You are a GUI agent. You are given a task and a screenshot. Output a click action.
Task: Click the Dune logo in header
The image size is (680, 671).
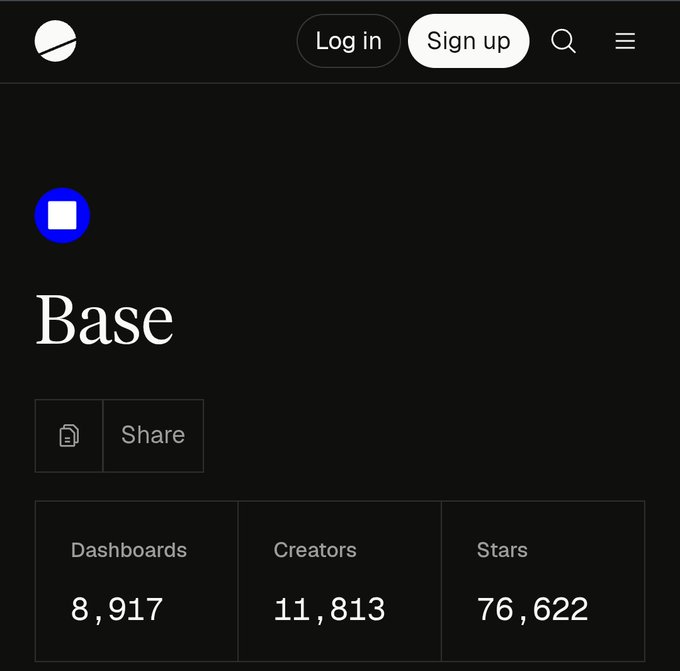point(55,41)
